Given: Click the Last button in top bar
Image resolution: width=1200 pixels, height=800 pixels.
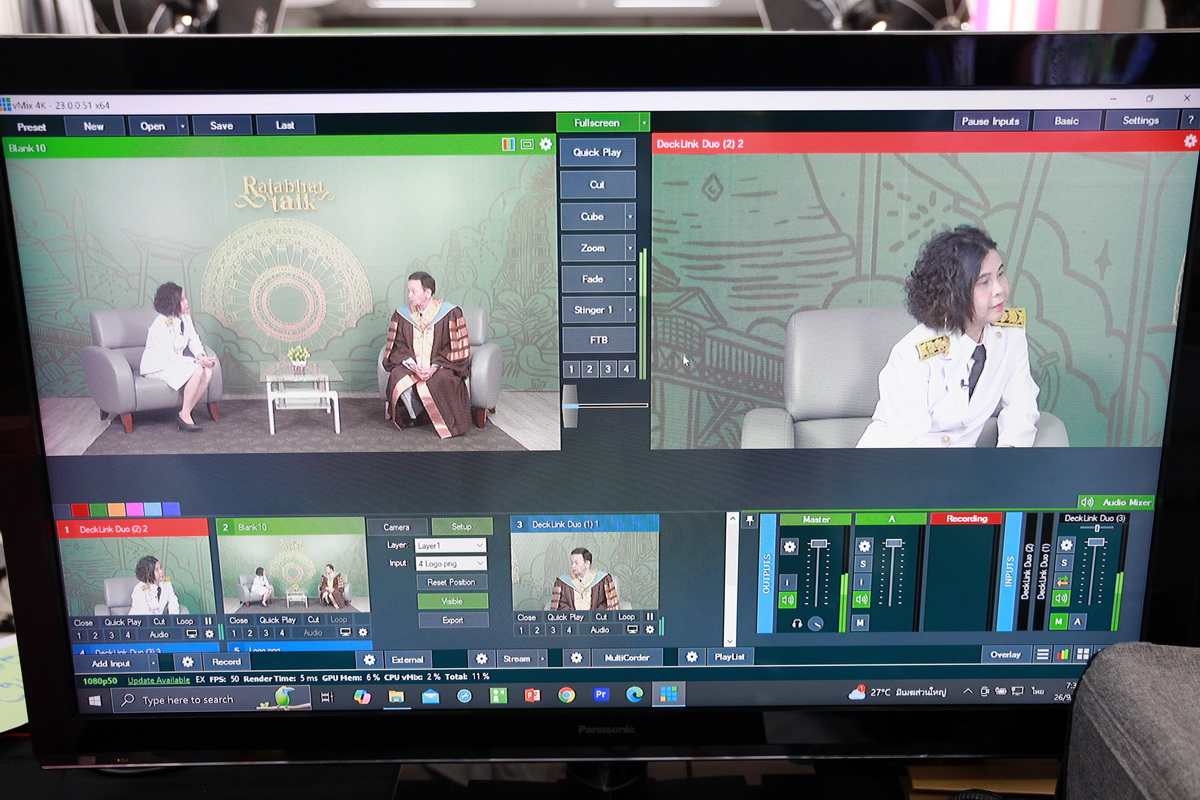Looking at the screenshot, I should [285, 125].
